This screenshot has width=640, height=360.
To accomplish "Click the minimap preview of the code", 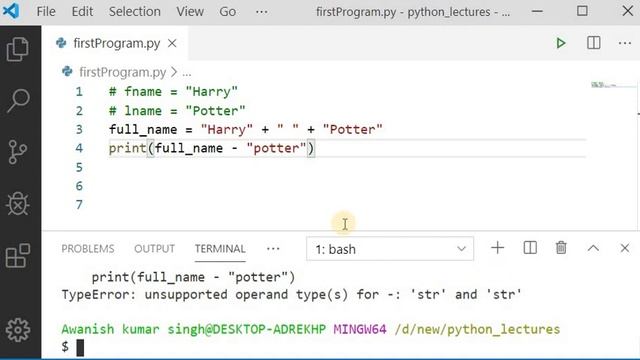I will (604, 85).
